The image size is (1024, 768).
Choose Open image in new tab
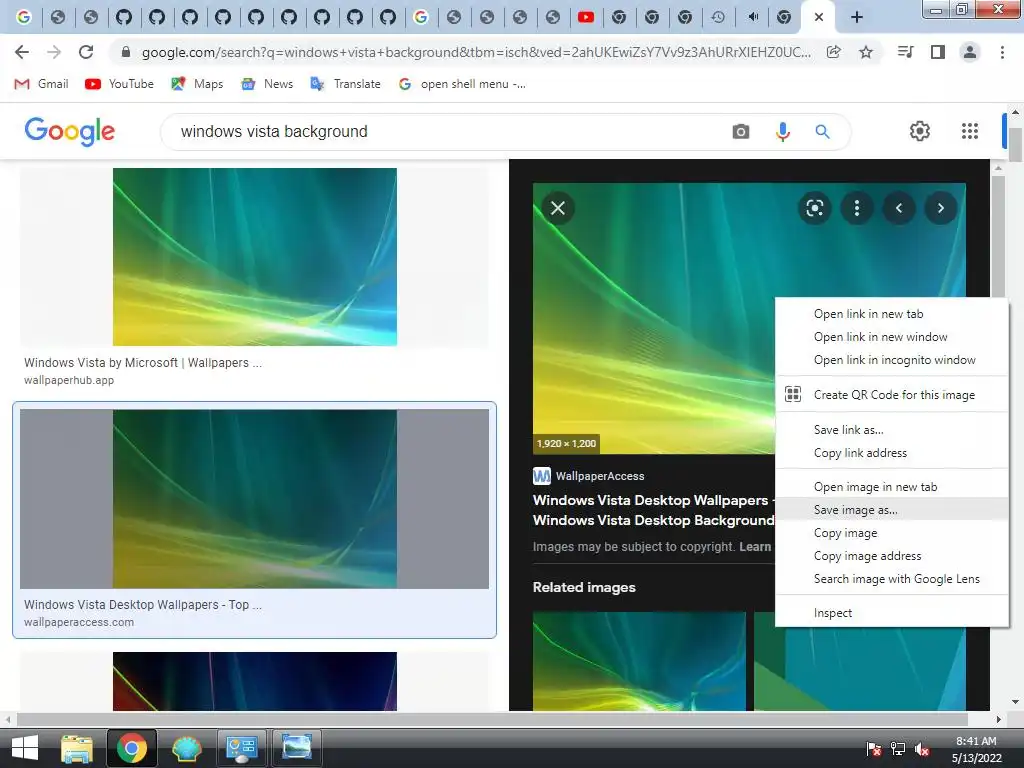(x=891, y=487)
